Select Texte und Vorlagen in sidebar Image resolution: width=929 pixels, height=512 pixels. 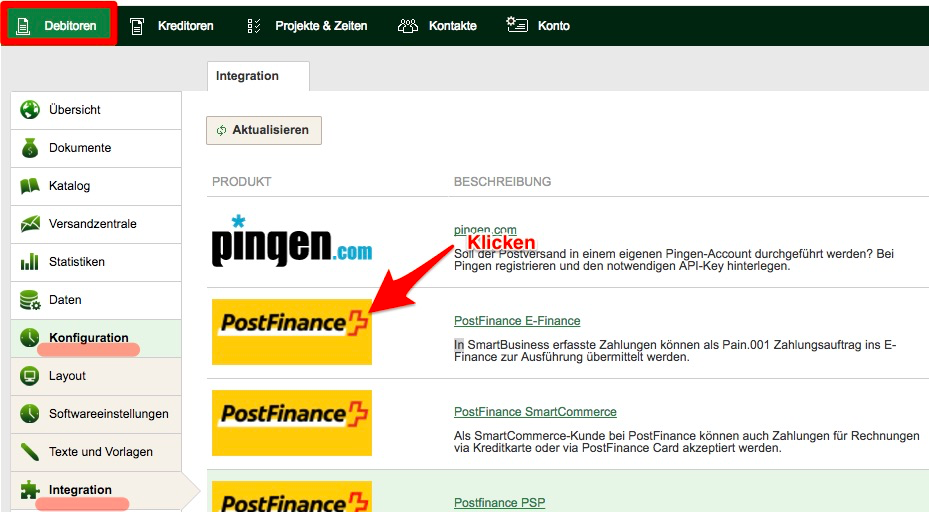(x=96, y=452)
